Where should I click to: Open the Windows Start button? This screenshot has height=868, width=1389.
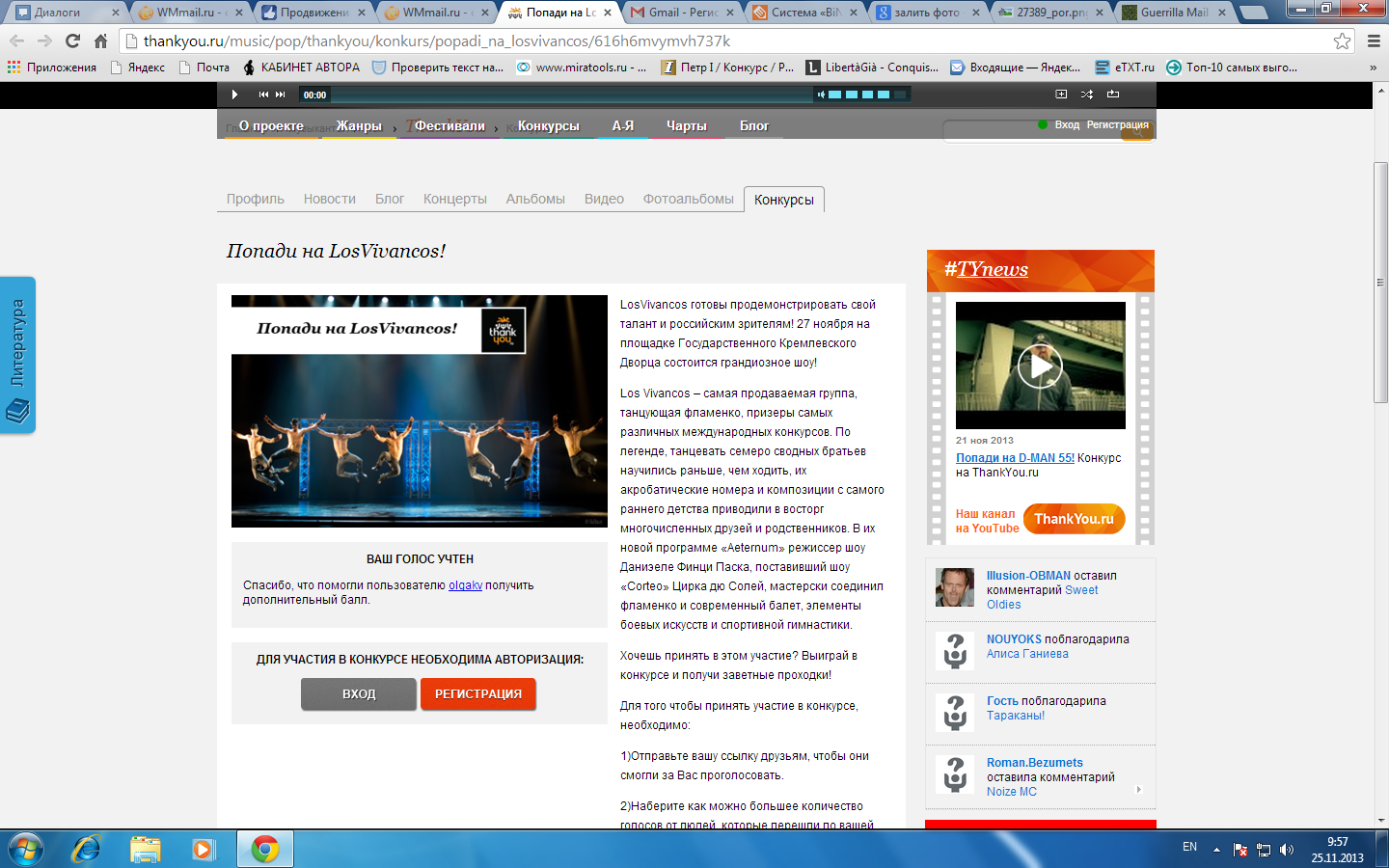click(25, 849)
